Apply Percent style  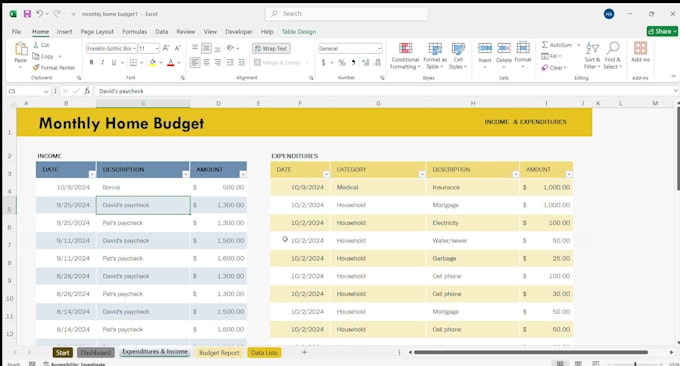tap(342, 63)
